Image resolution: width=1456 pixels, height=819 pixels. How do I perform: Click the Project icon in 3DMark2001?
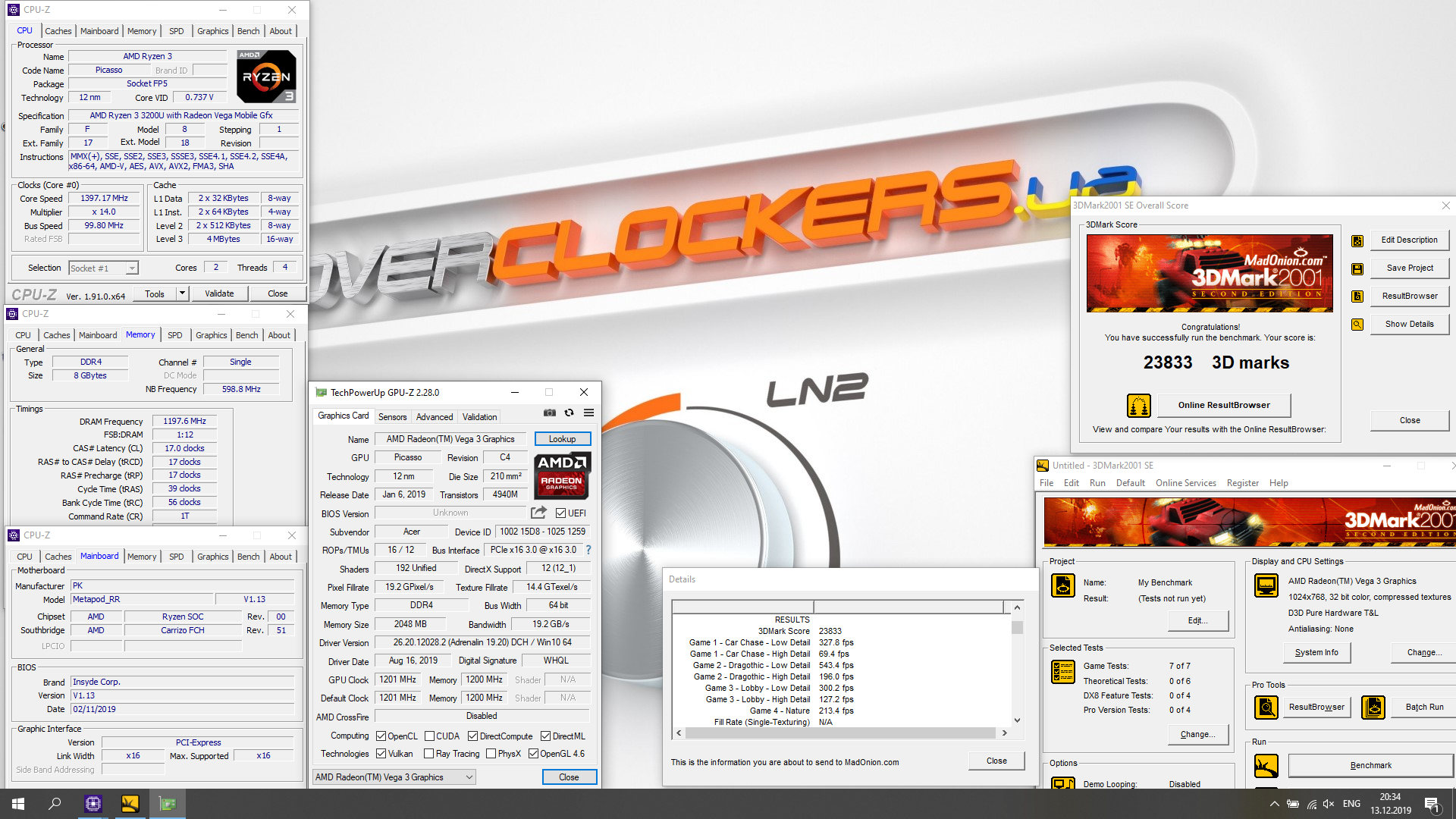(1063, 585)
